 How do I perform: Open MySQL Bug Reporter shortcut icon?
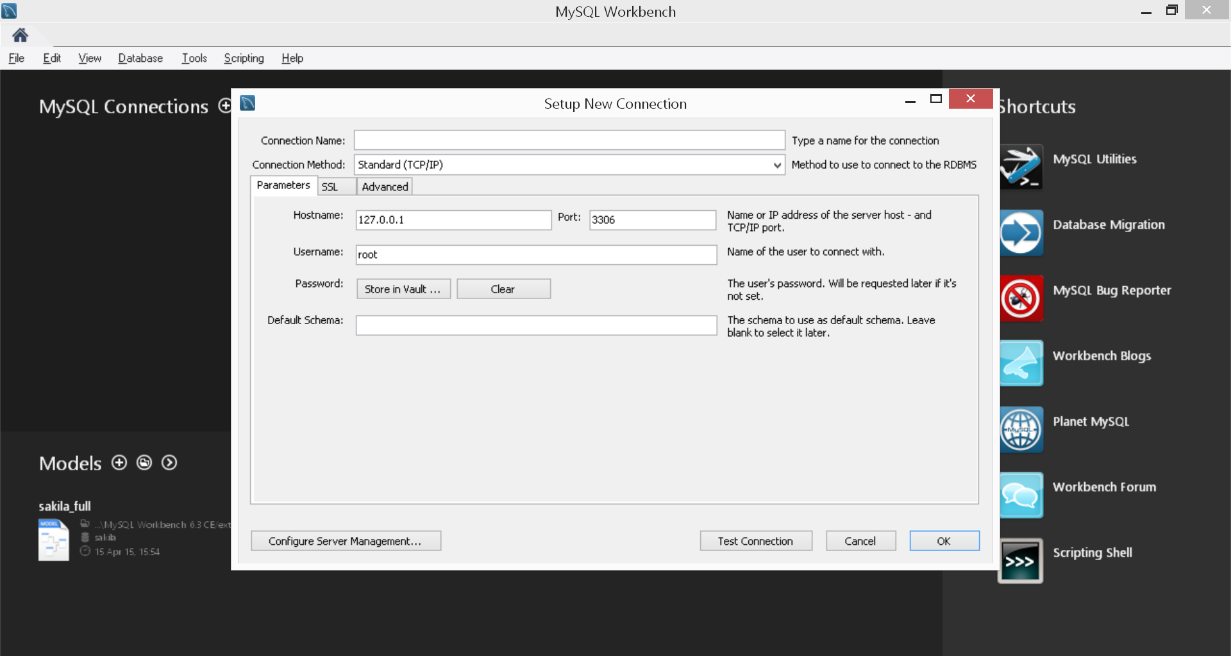pyautogui.click(x=1021, y=298)
